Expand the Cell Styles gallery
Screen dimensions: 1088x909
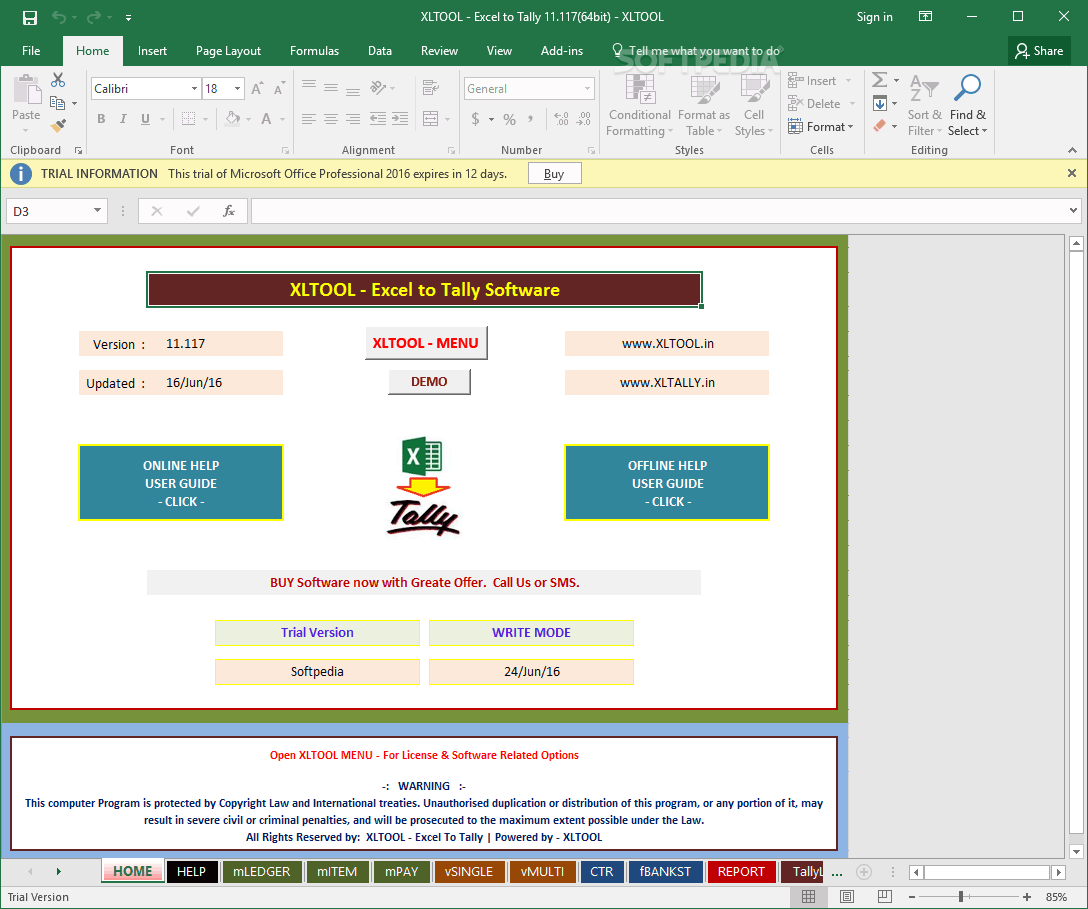pos(753,105)
